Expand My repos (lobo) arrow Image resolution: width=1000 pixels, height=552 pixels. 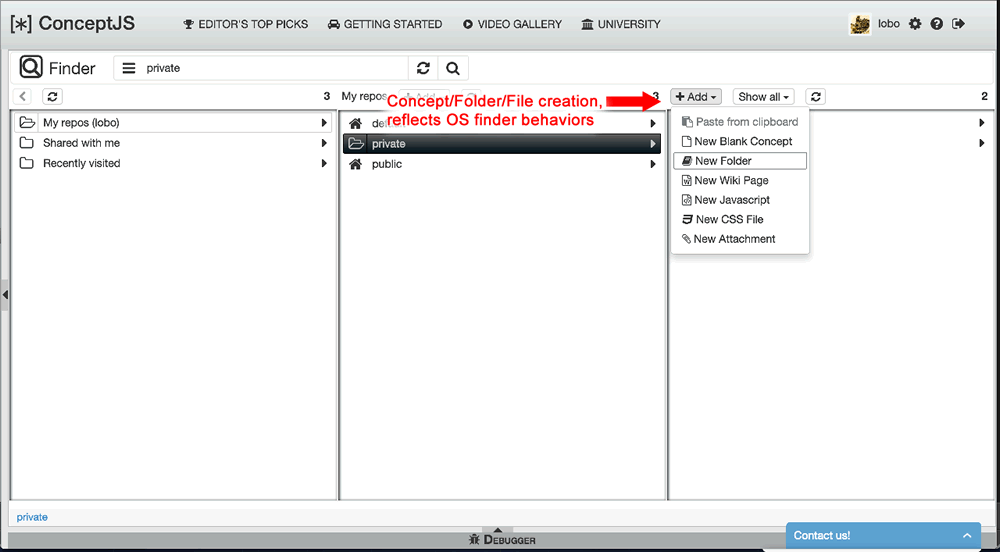point(324,122)
